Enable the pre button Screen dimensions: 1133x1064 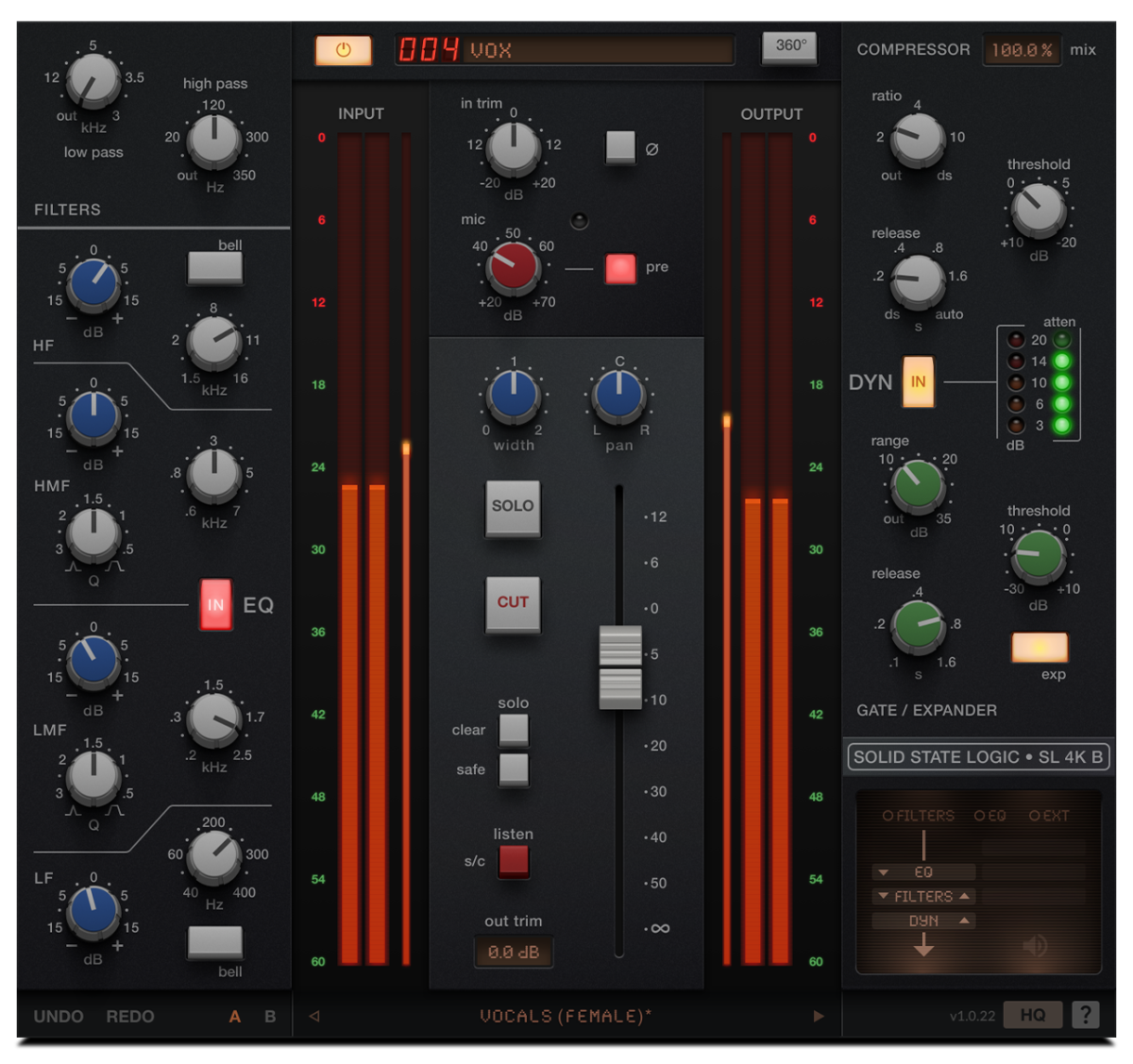(x=619, y=267)
